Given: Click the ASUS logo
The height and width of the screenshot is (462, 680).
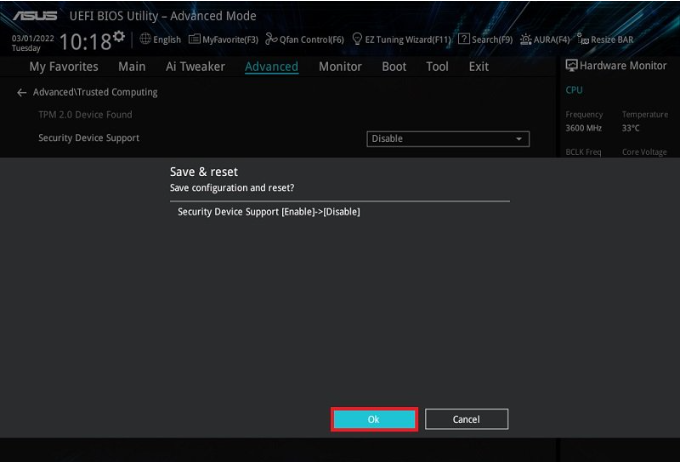Looking at the screenshot, I should 35,16.
